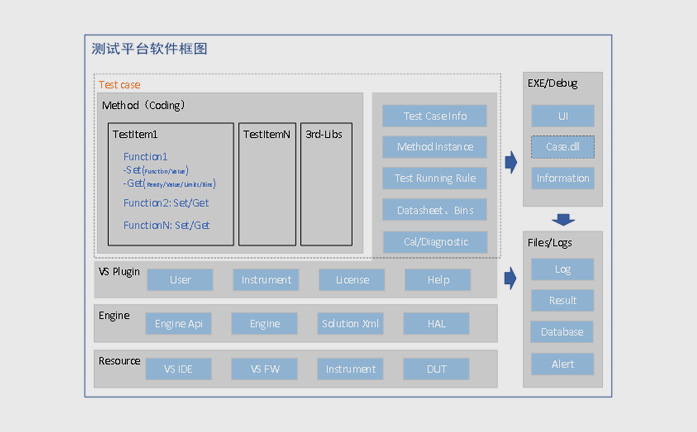Viewport: 697px width, 432px height.
Task: Select the DUT box
Action: click(436, 369)
